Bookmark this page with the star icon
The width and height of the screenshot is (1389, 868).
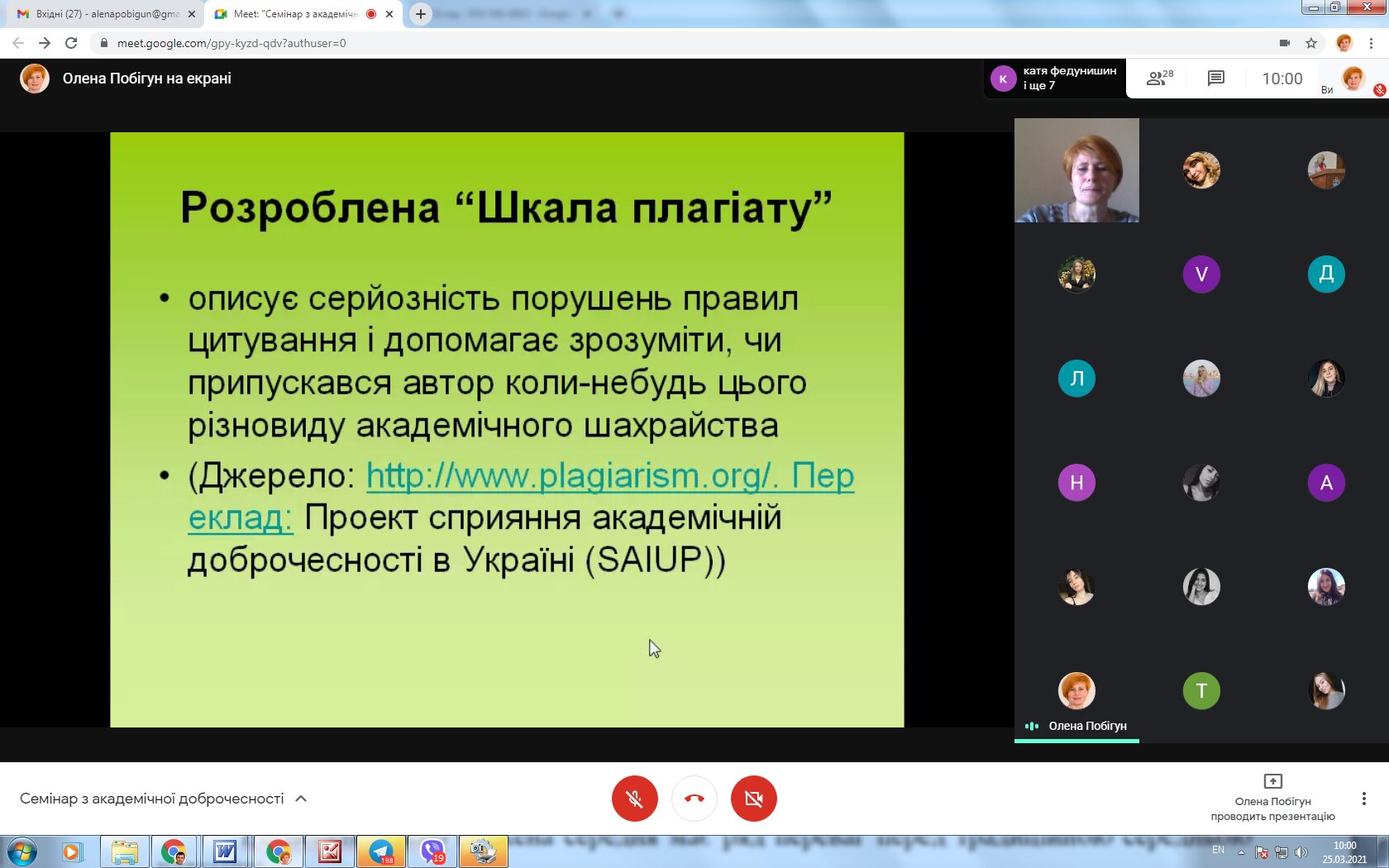pos(1311,43)
